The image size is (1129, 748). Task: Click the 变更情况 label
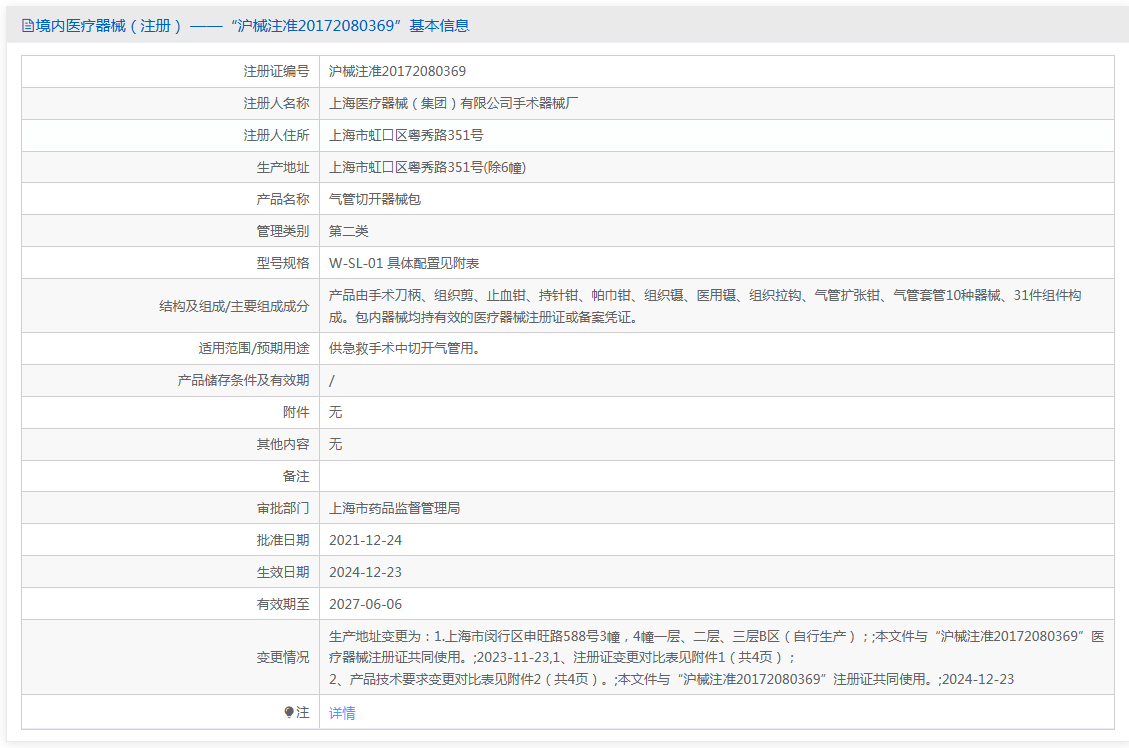(283, 657)
